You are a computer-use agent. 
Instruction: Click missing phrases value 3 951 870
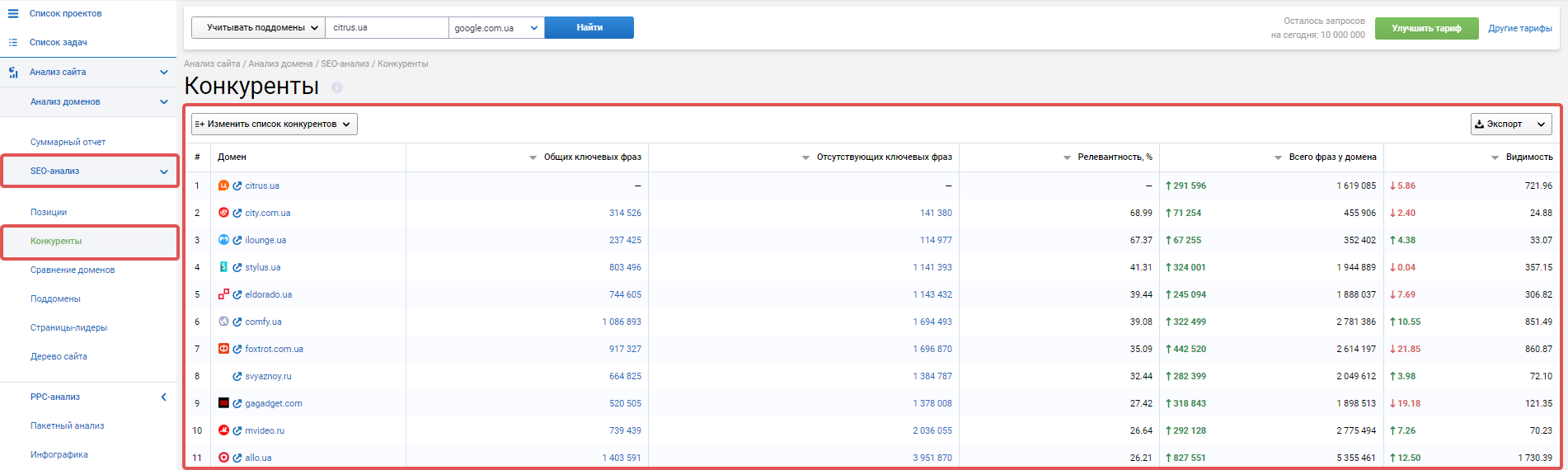click(932, 458)
